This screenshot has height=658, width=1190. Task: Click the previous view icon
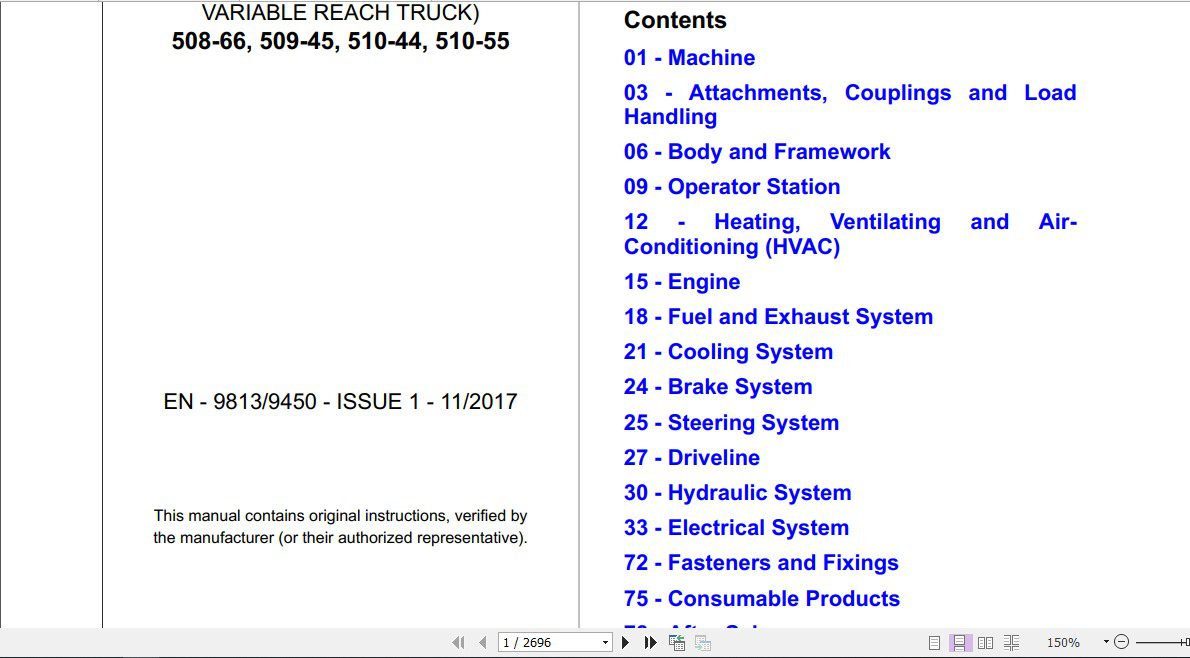coord(677,642)
